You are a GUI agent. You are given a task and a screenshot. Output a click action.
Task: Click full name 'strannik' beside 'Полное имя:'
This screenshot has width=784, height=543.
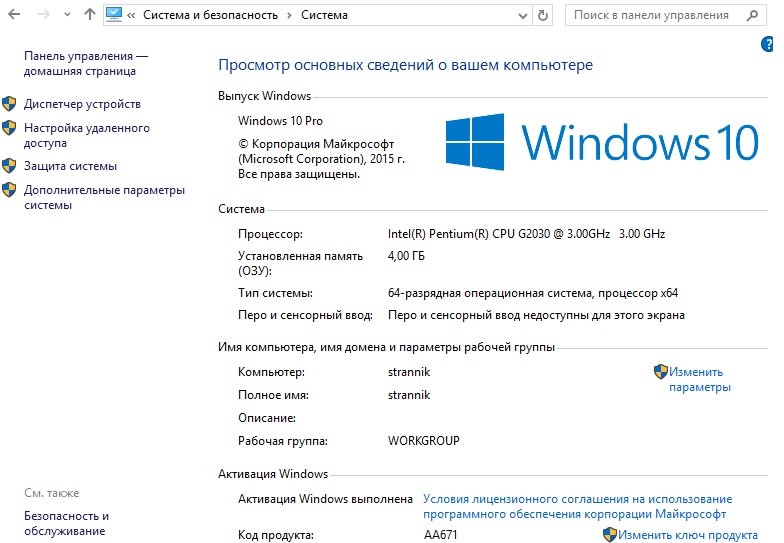pos(409,395)
